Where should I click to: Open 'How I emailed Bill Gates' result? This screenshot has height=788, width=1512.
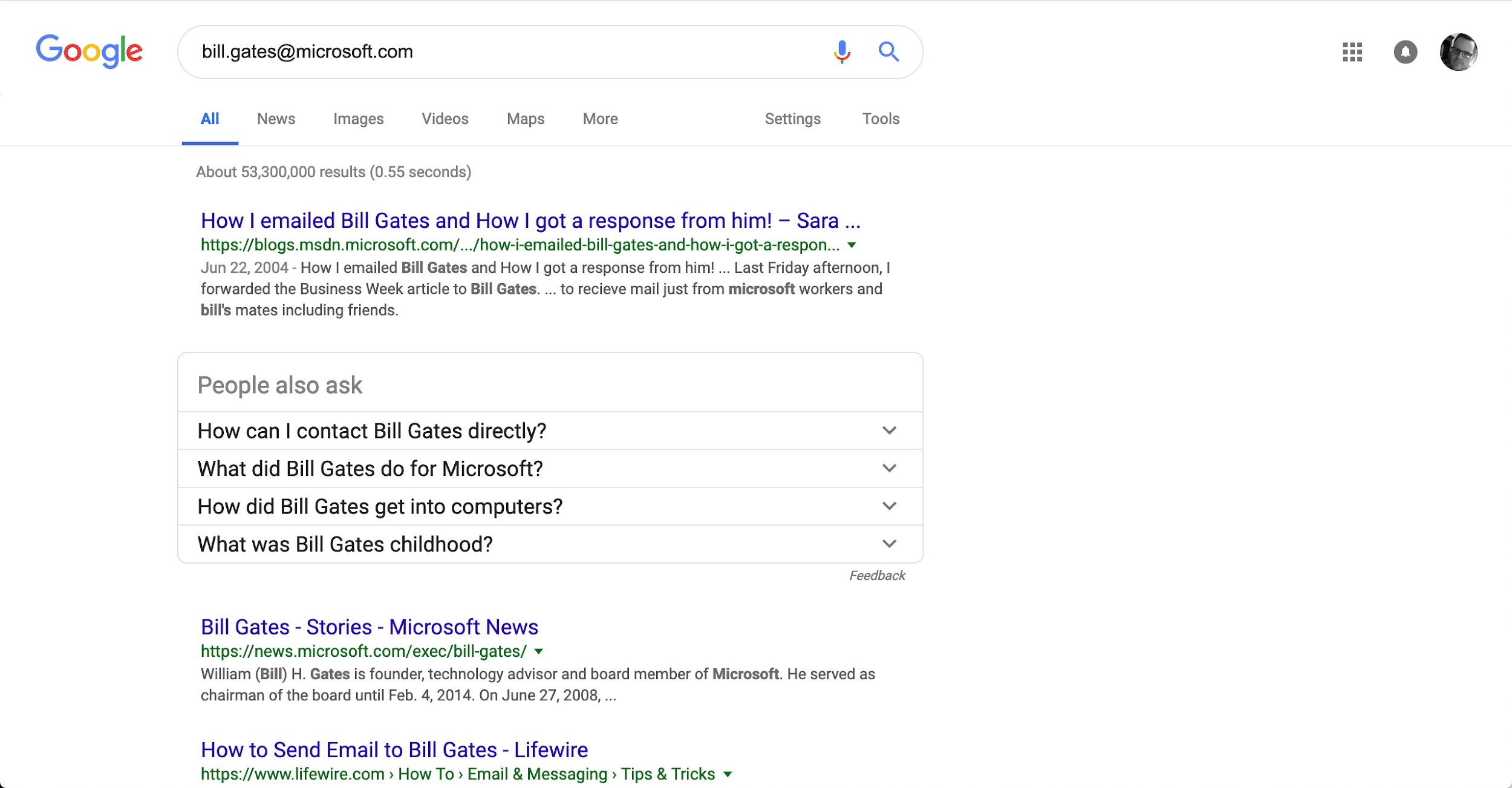click(530, 221)
